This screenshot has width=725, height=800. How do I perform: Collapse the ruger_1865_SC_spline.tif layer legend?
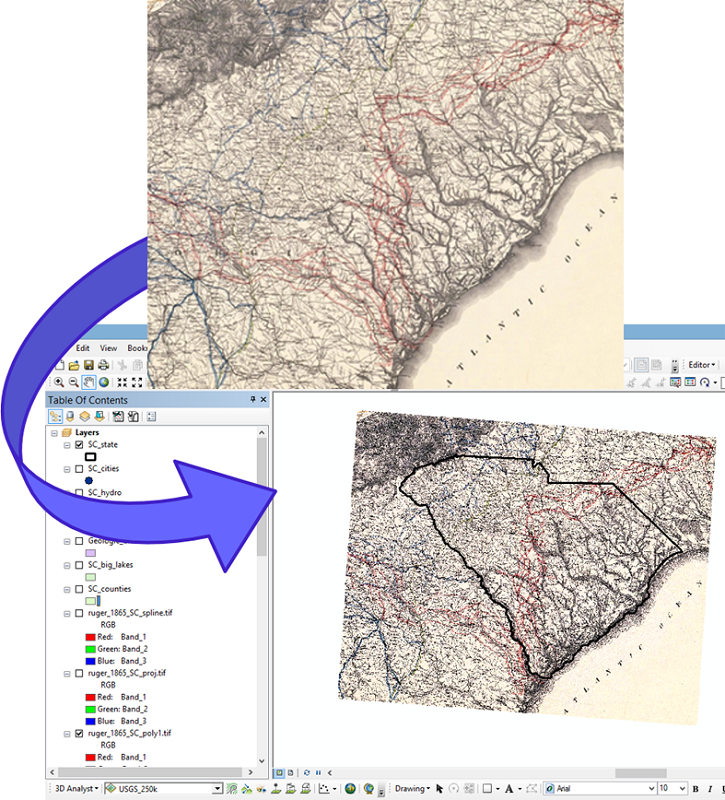point(67,613)
